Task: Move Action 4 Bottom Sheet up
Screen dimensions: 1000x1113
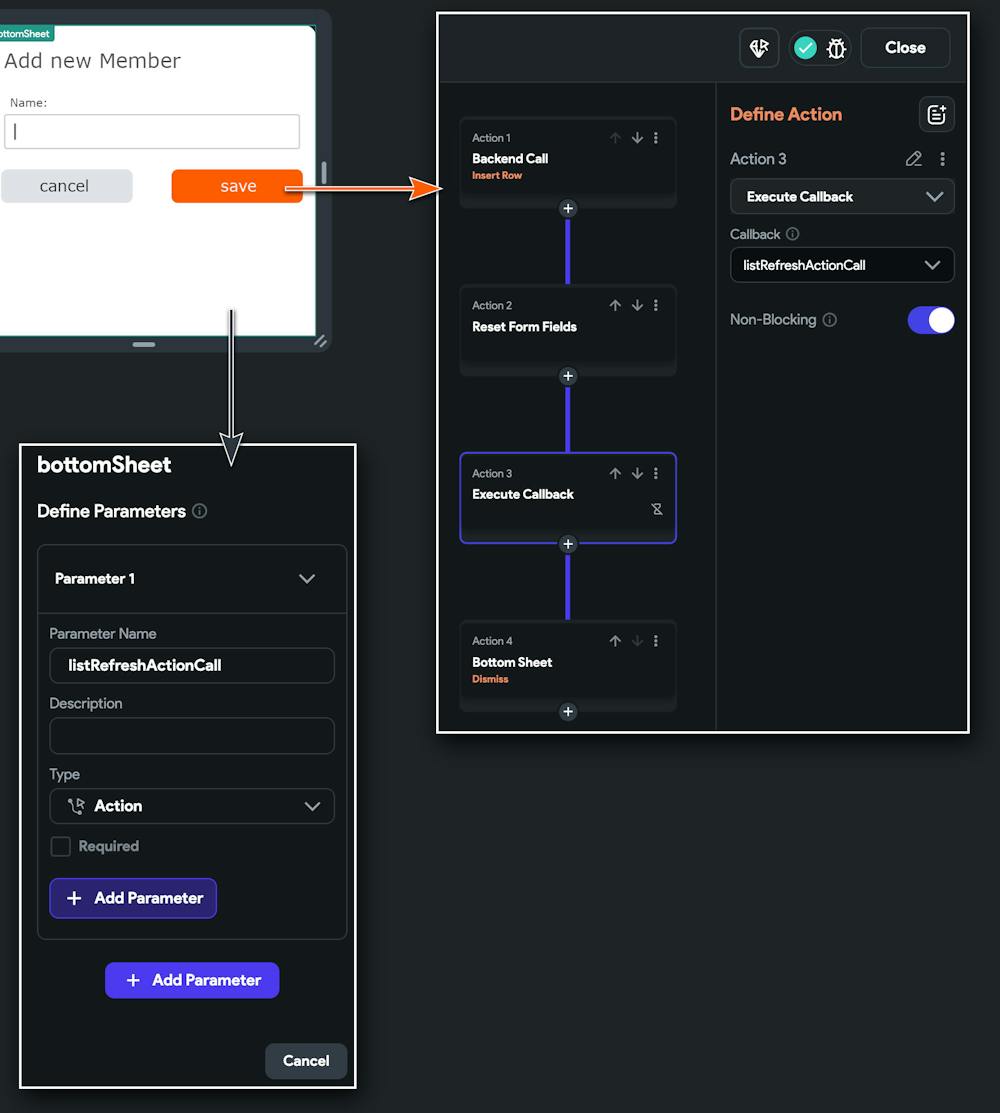Action: pos(615,641)
